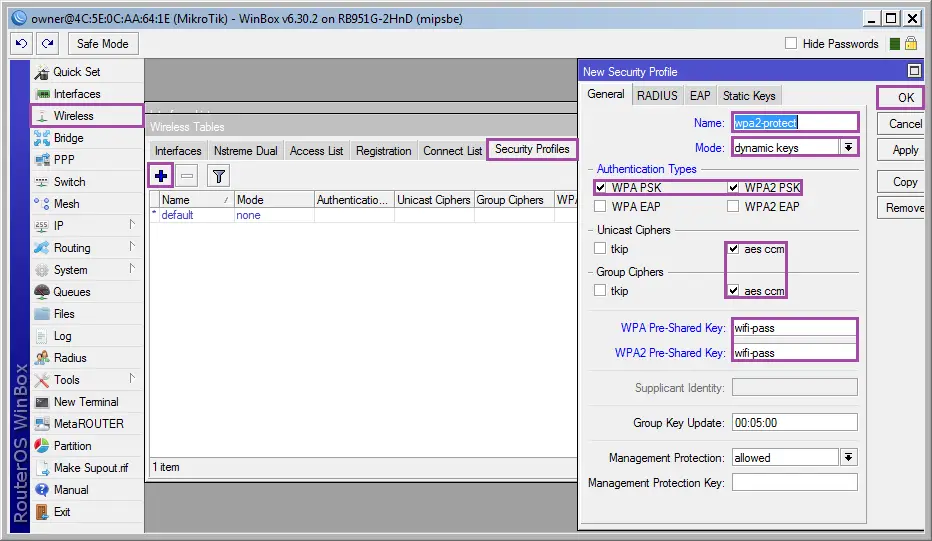Click the Management Protection Key field

coord(795,482)
